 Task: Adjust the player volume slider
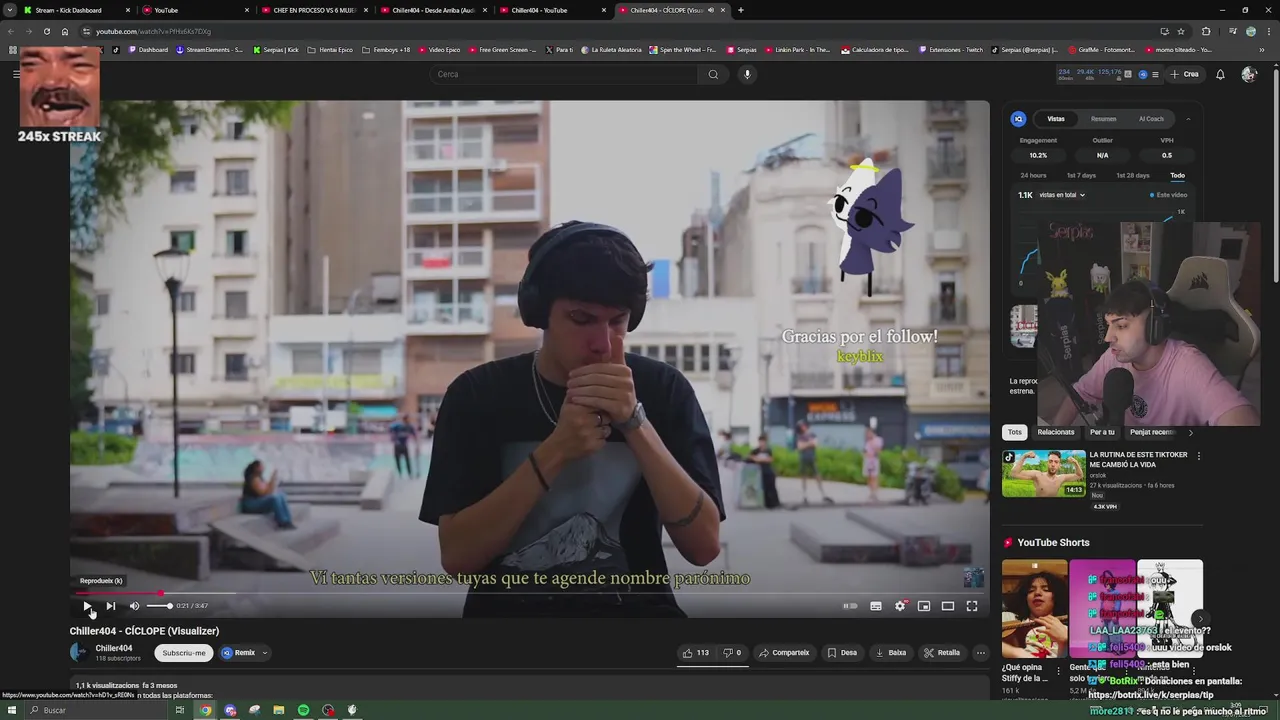click(x=159, y=606)
